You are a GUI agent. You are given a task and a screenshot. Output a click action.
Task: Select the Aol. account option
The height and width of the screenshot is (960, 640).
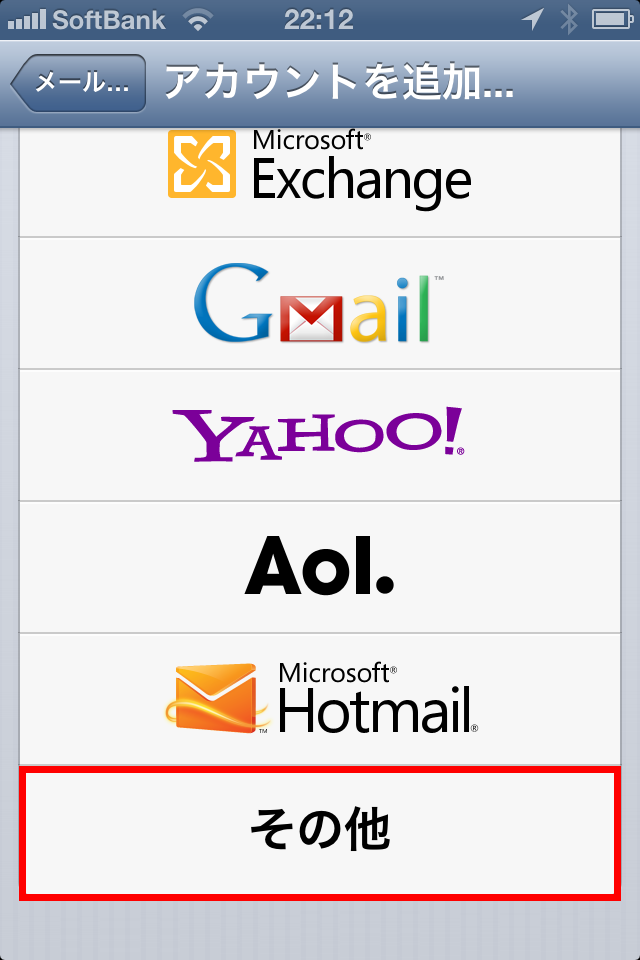pyautogui.click(x=320, y=568)
